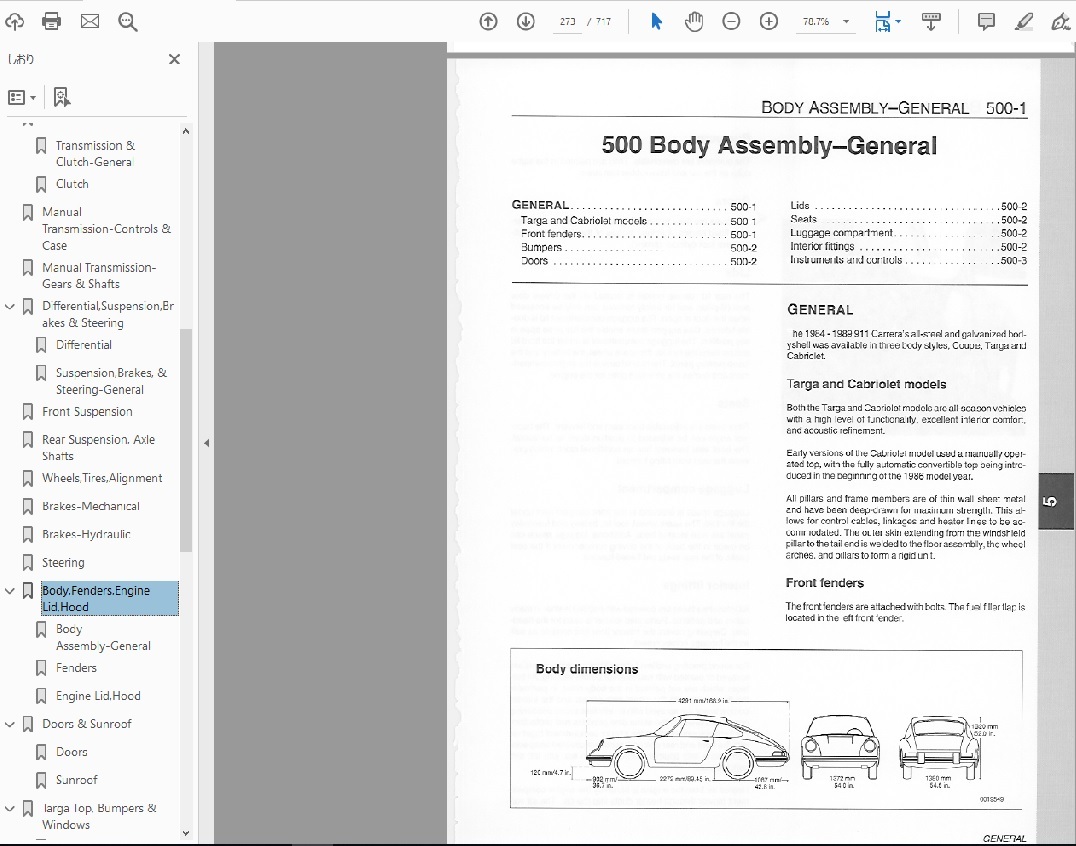The image size is (1076, 846).
Task: Select Body,Fenders,Engine Lid,Hood bookmark
Action: click(110, 598)
